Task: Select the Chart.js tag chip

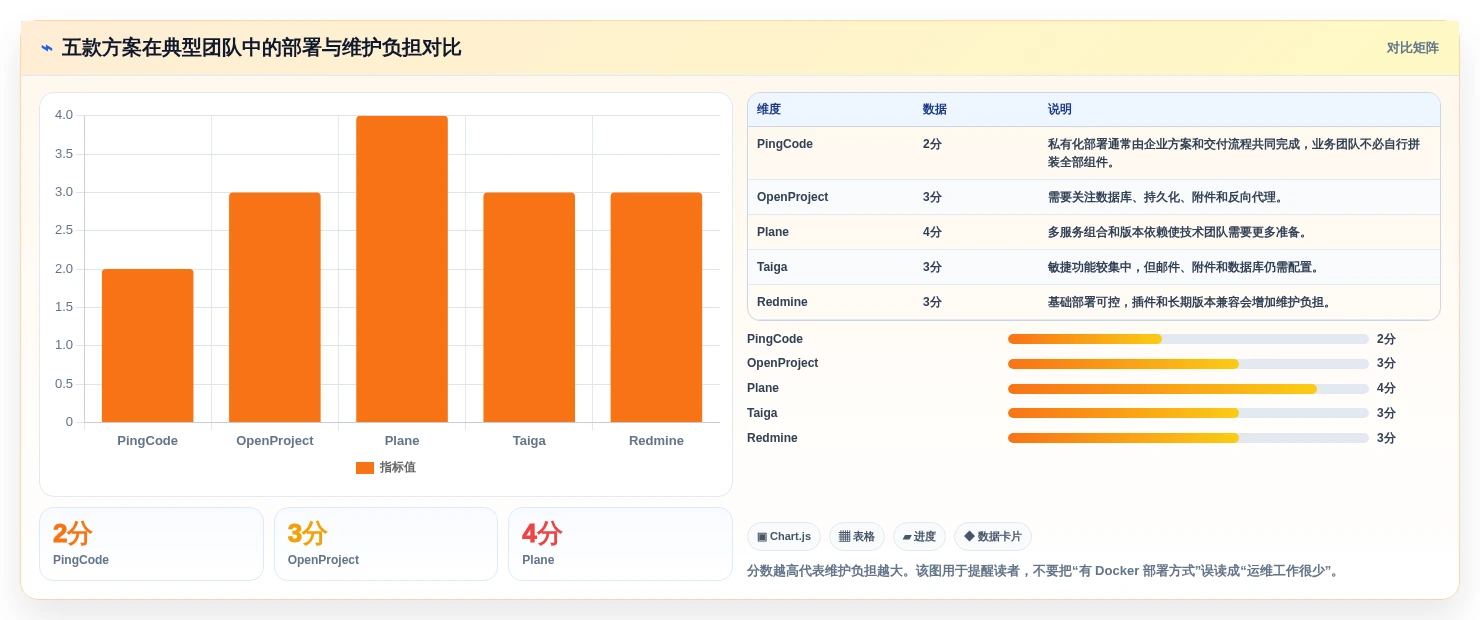Action: [784, 537]
